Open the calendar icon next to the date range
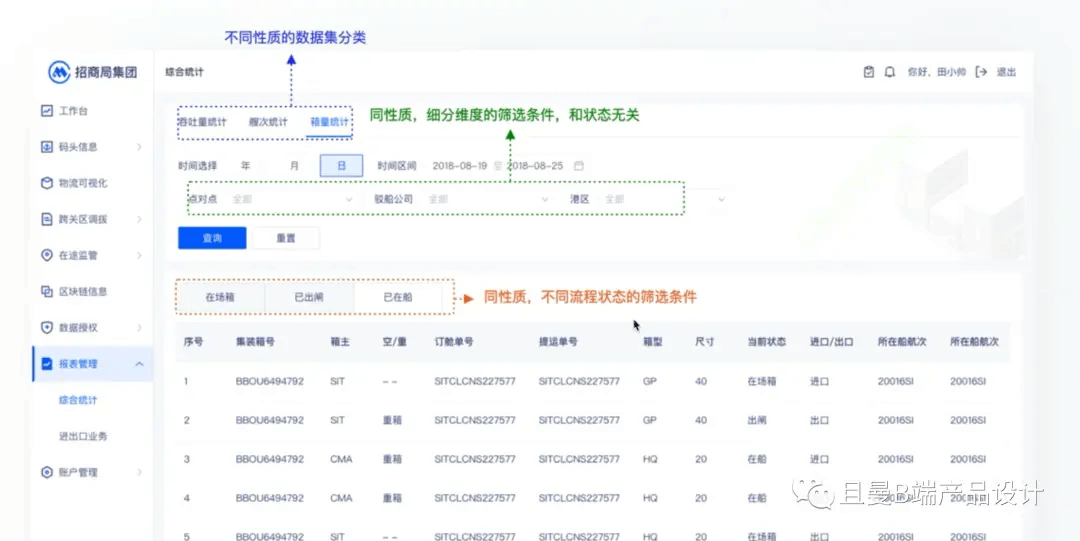 coord(579,166)
